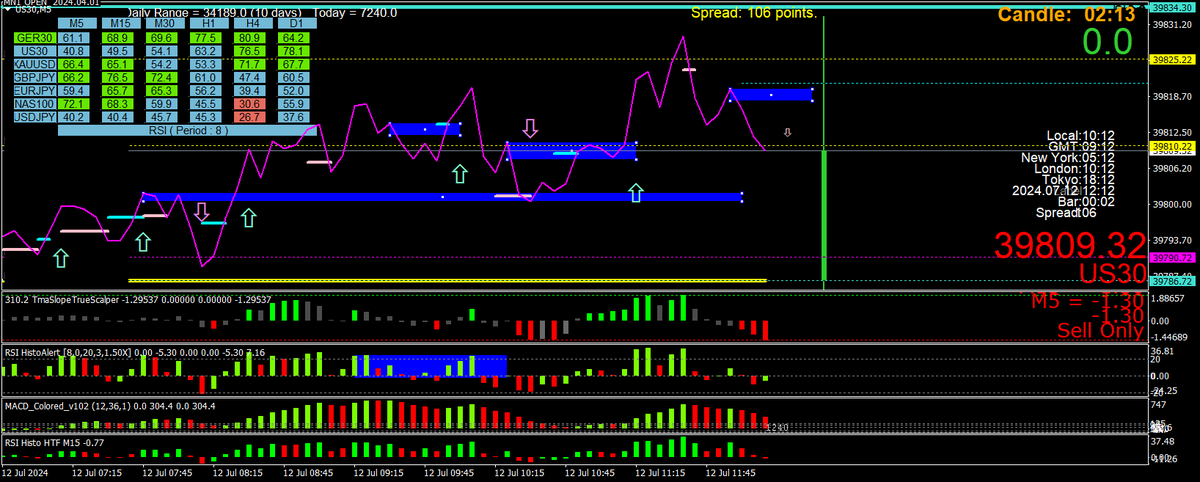Click NAS100 H4 red cell 30.6
This screenshot has height=482, width=1200.
[x=250, y=103]
